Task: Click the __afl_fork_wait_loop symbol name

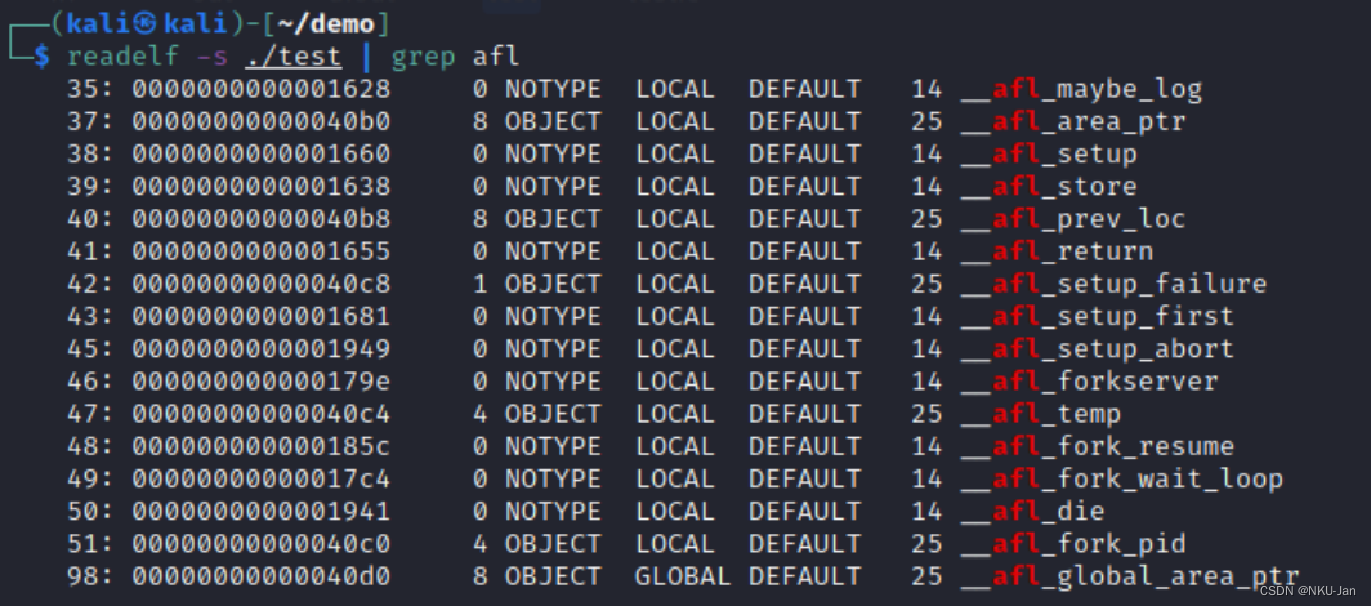Action: pyautogui.click(x=1121, y=479)
